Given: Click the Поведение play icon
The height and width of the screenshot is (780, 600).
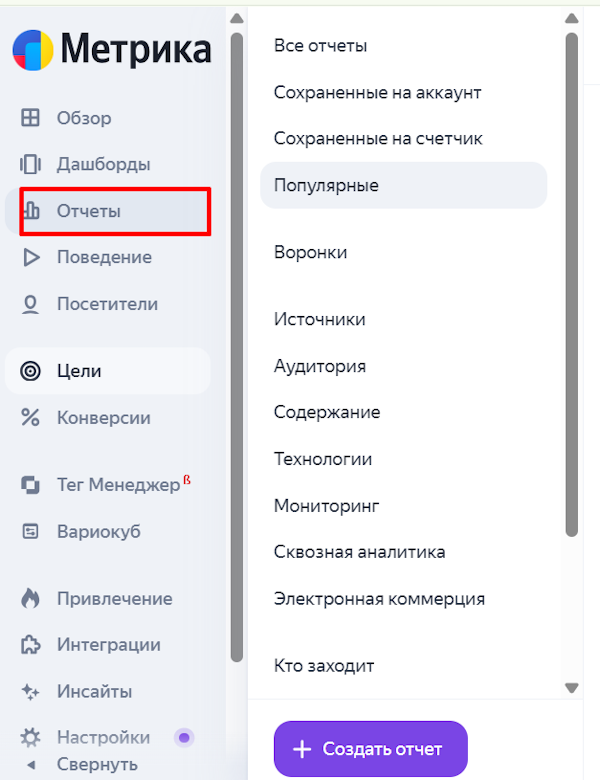Looking at the screenshot, I should (31, 257).
